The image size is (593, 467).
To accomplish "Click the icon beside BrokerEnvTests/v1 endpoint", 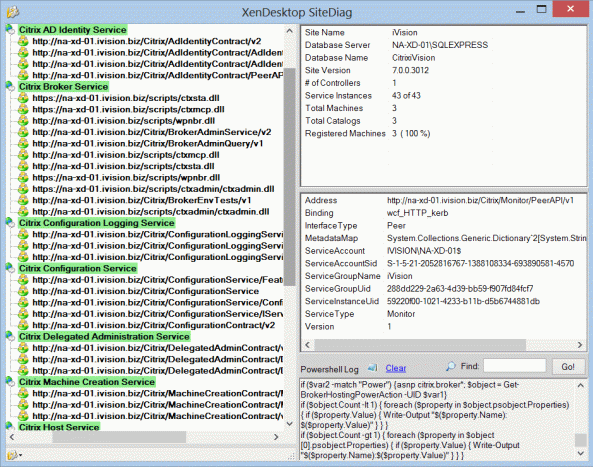I will 23,200.
